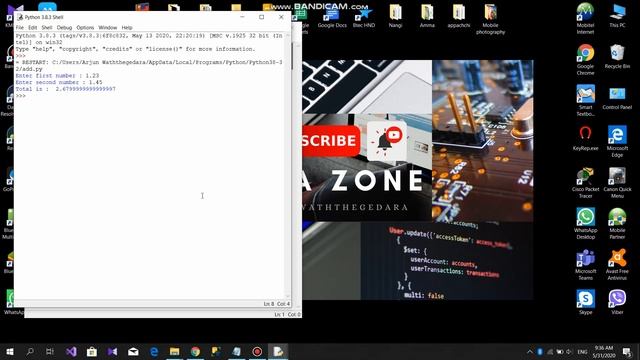Screen dimensions: 640x360
Task: Select the Control Panel desktop icon
Action: coord(617,98)
